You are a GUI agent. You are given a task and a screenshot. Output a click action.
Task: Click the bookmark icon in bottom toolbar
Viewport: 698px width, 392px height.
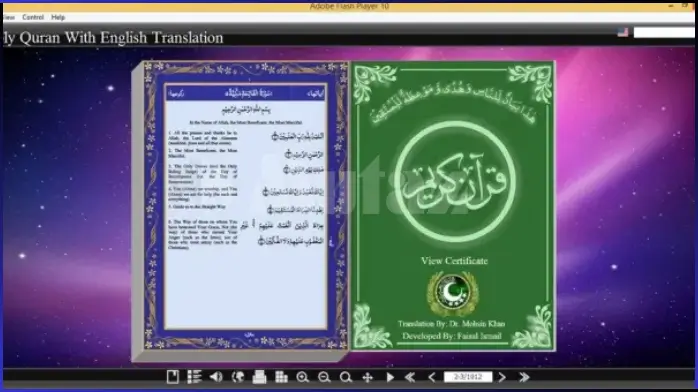[x=172, y=377]
